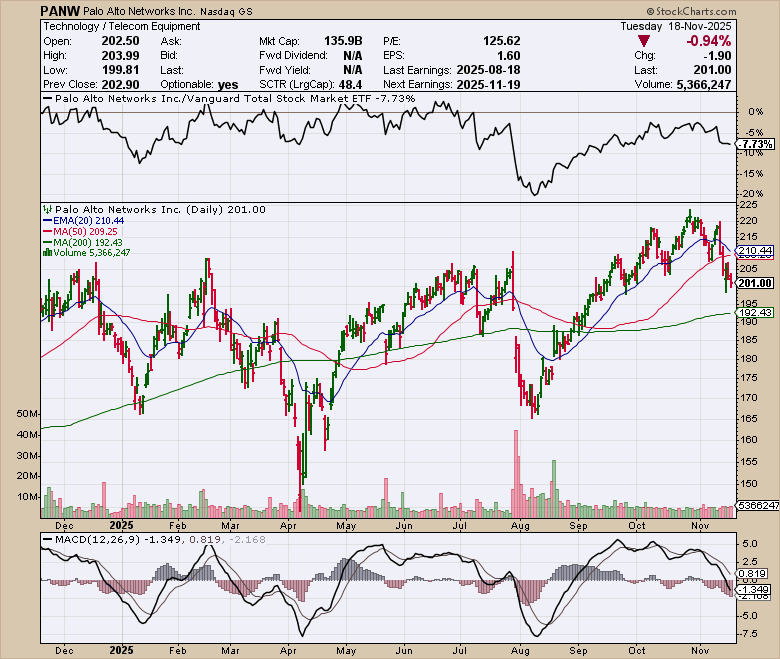Click the MA(50) 209.25 legend entry
Screen dimensions: 780x659
[86, 231]
